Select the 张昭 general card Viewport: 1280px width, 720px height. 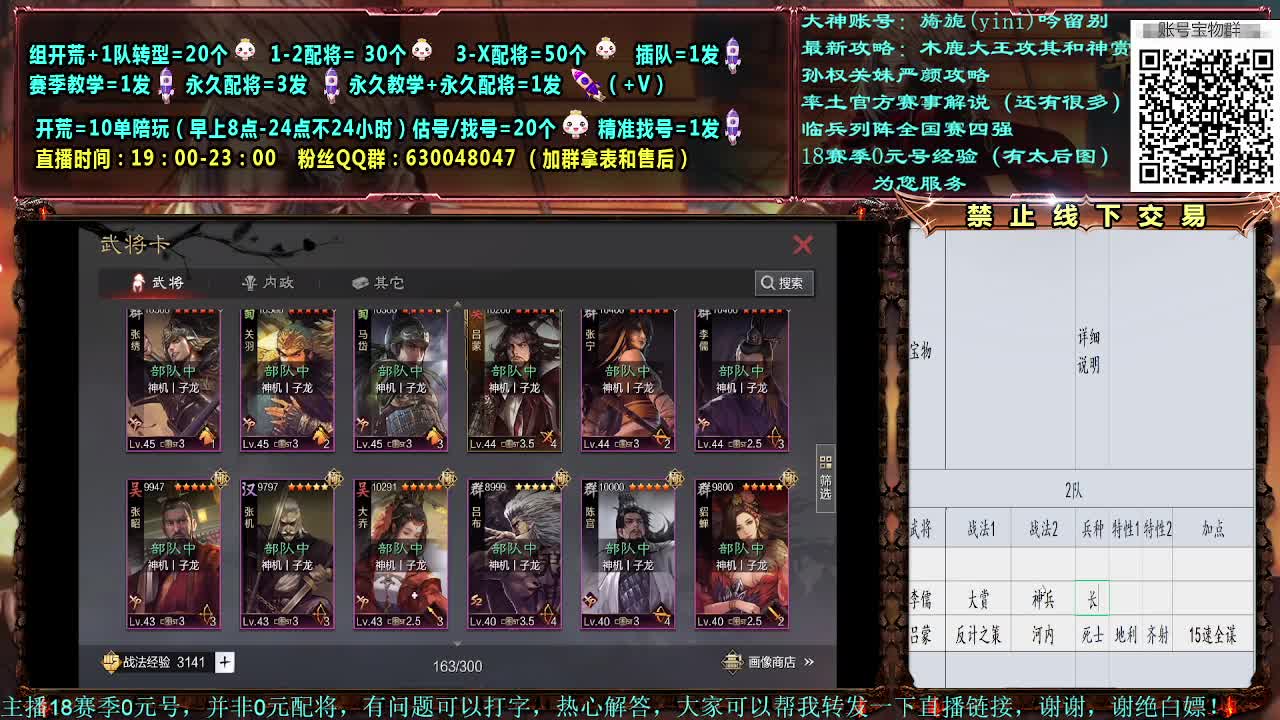click(173, 555)
